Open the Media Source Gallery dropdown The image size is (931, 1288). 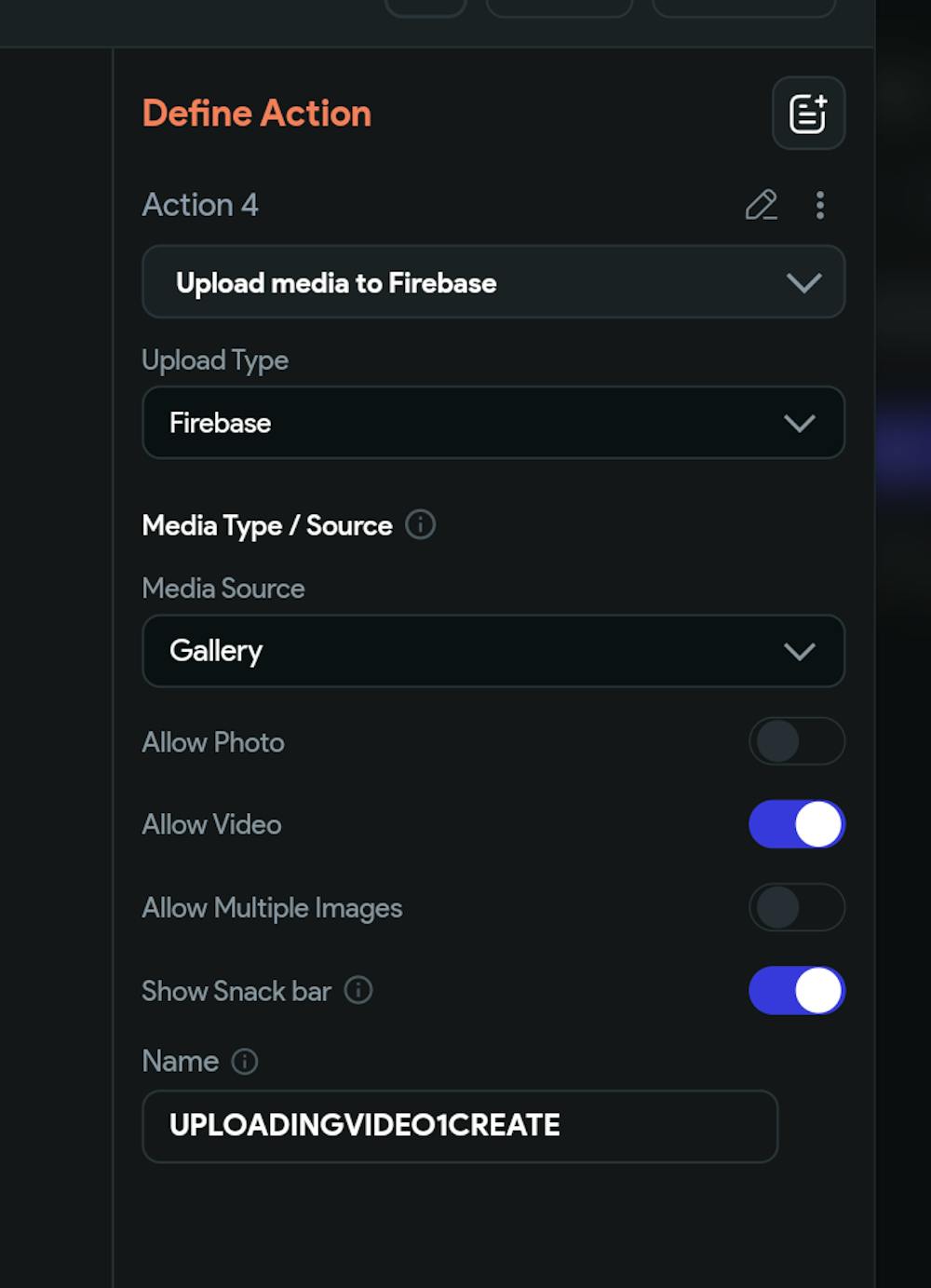click(492, 651)
